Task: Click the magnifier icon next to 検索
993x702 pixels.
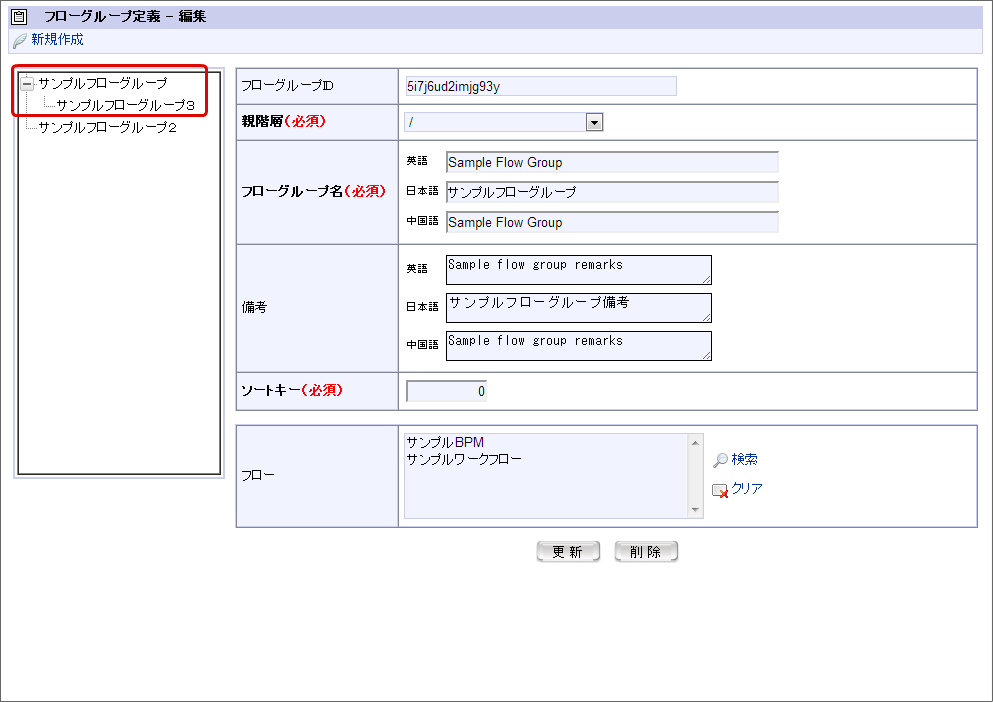Action: [x=720, y=460]
